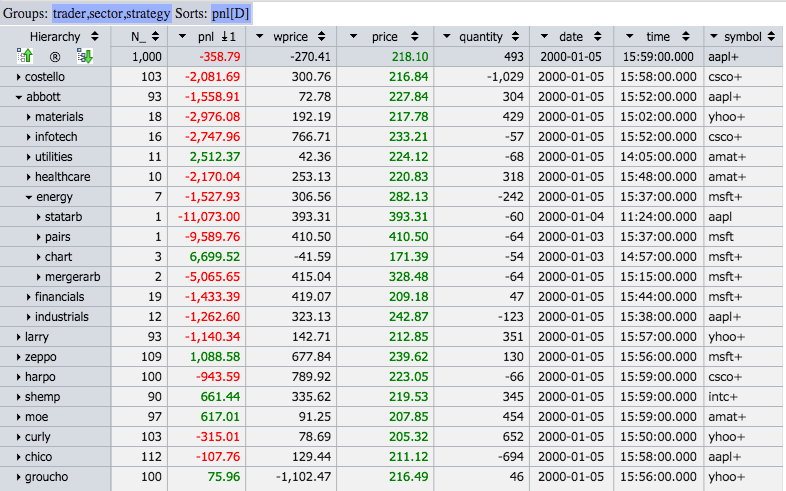
Task: Open the symbol column dropdown menu
Action: click(713, 37)
